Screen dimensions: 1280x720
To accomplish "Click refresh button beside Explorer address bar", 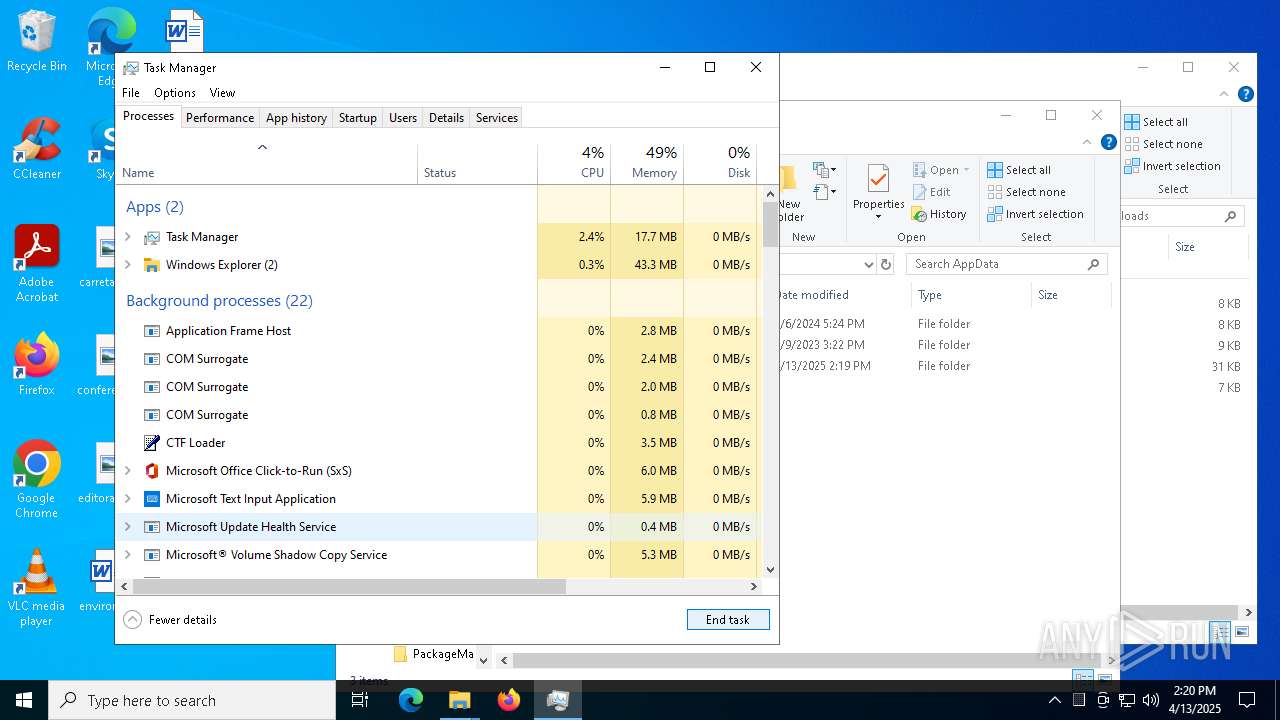I will pos(886,264).
